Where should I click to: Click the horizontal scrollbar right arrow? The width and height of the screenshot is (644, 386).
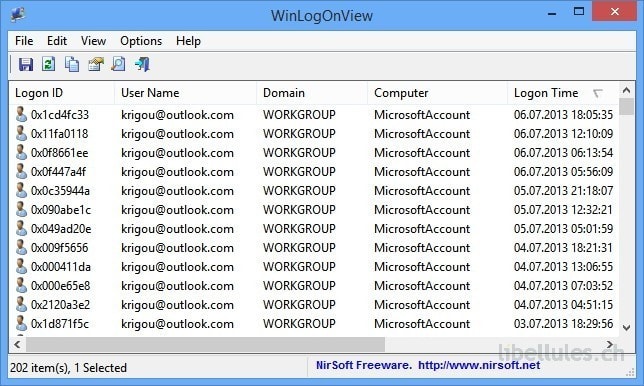point(610,344)
